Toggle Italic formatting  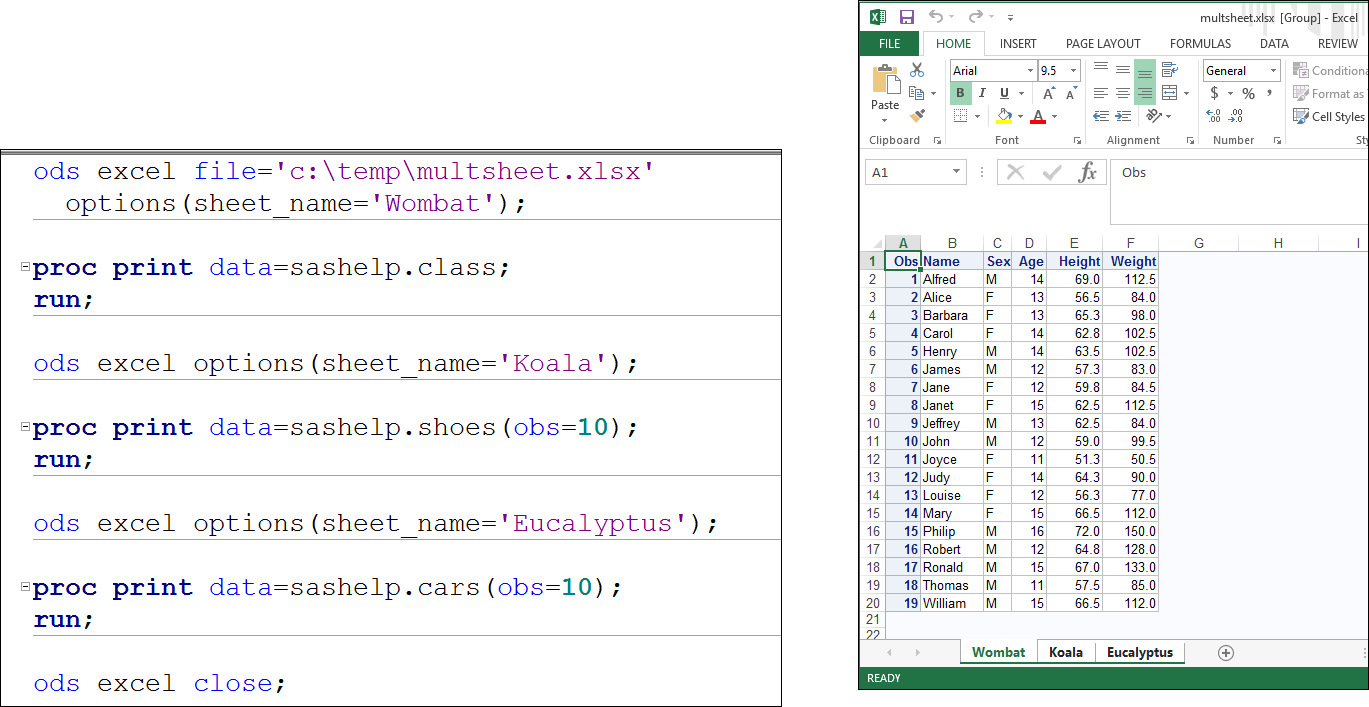982,93
